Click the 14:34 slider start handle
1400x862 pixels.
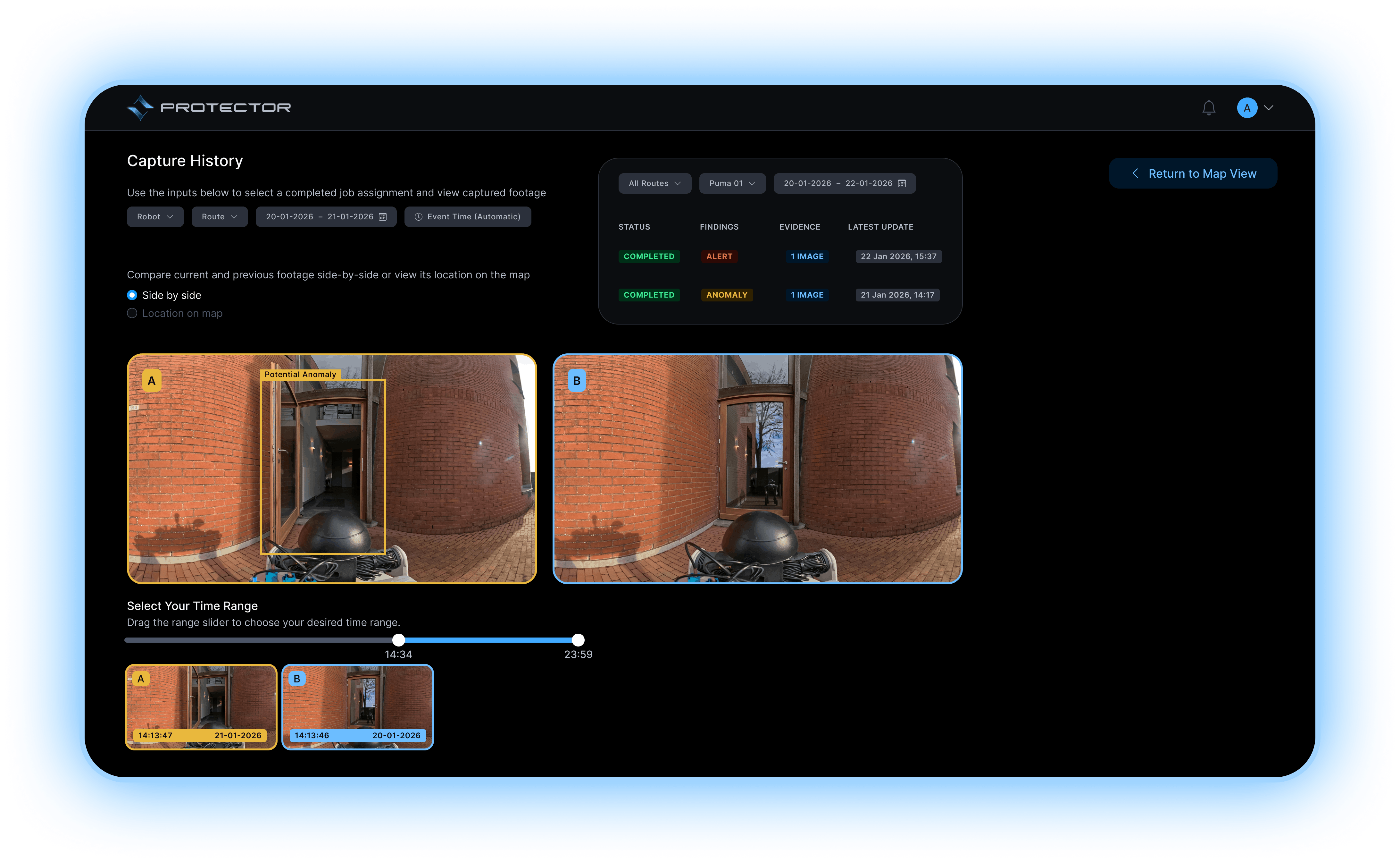(399, 640)
